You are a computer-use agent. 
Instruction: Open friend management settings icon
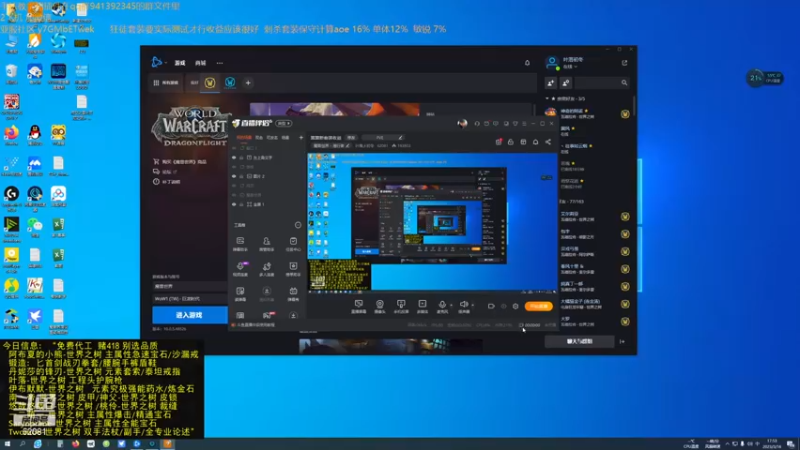coord(565,83)
